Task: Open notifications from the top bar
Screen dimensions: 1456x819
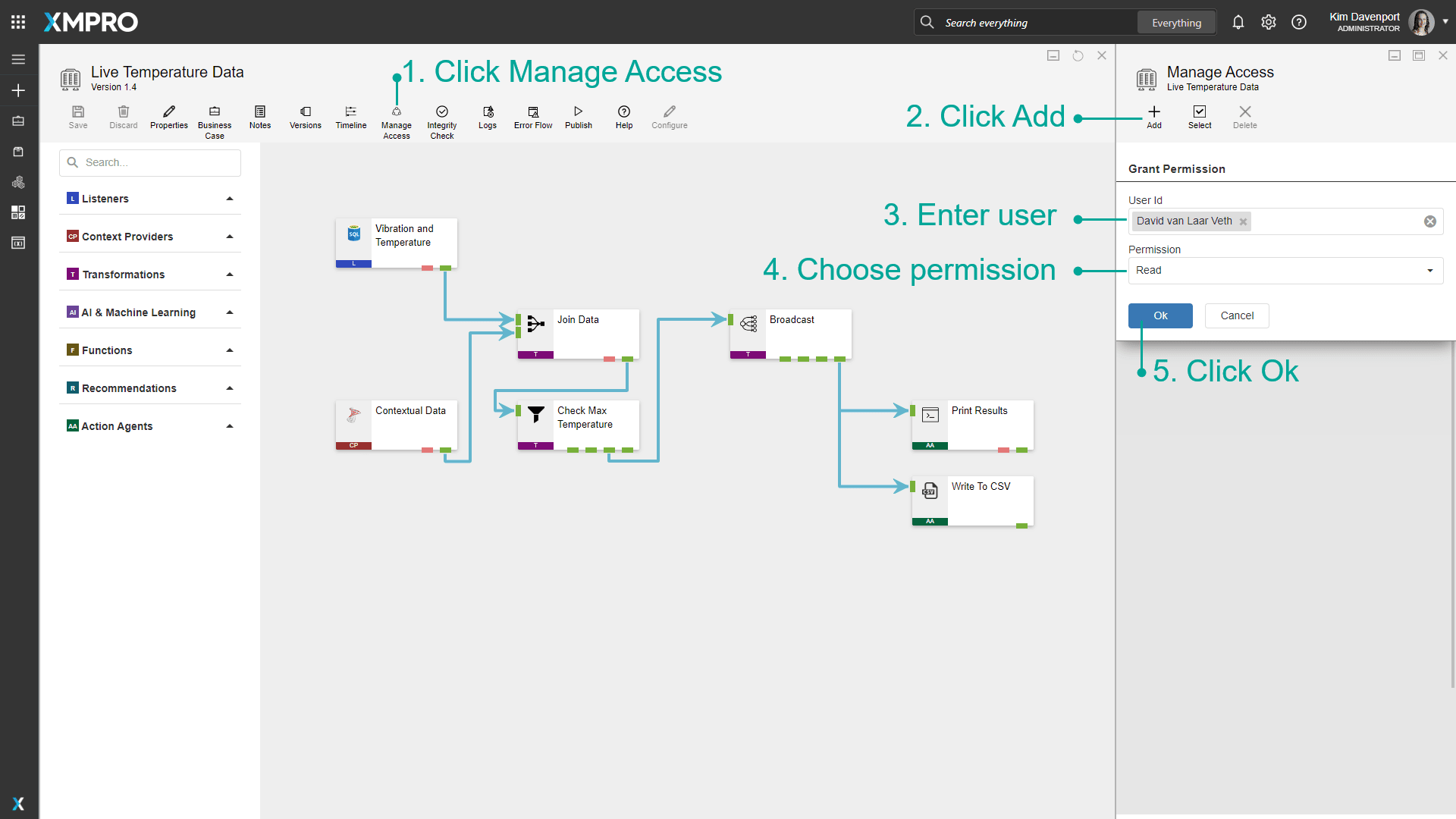Action: [1238, 22]
